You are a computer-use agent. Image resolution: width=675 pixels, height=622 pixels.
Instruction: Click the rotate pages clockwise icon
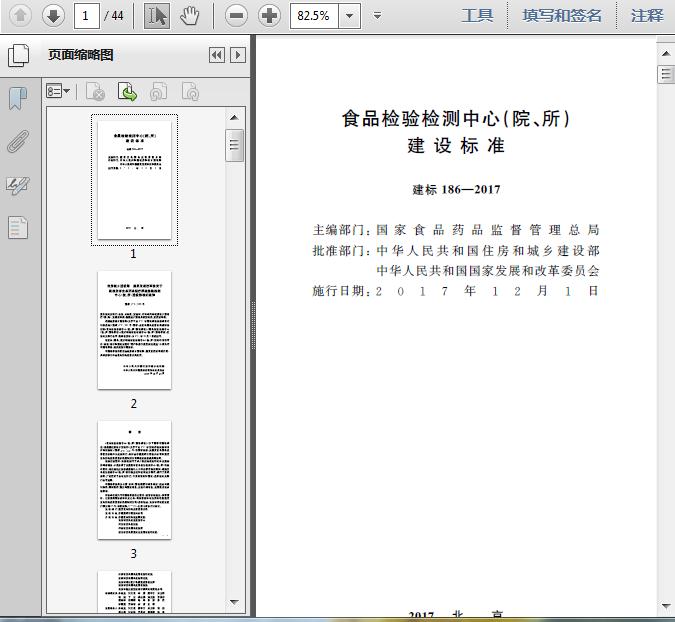[x=190, y=91]
